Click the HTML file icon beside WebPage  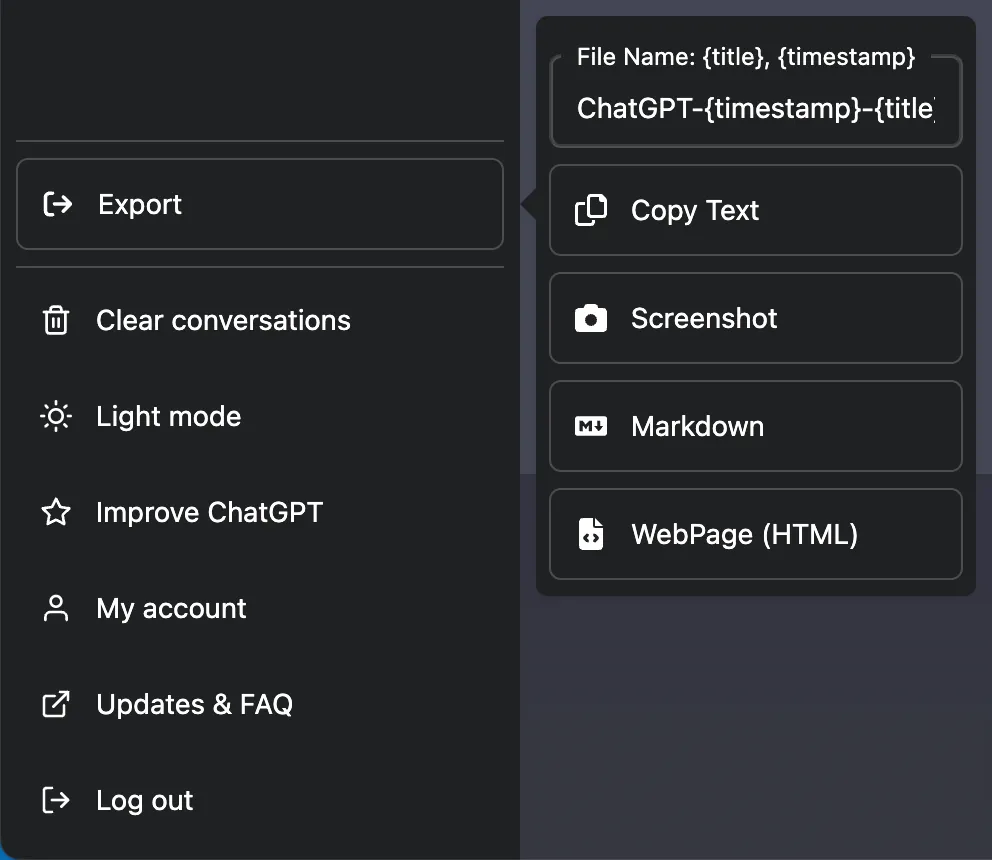coord(591,534)
